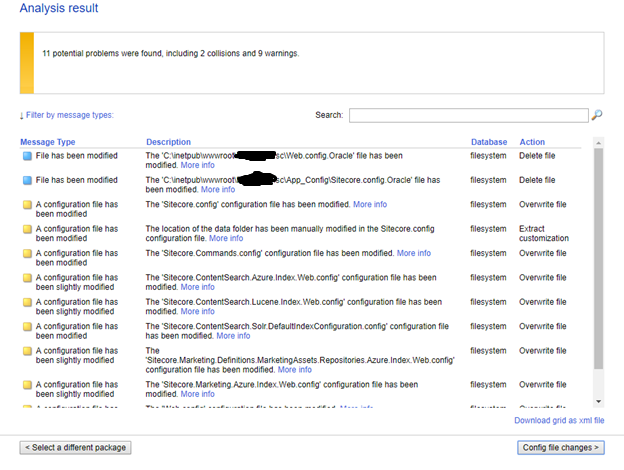Click the grid vertical scrollbar thumb

[x=598, y=260]
